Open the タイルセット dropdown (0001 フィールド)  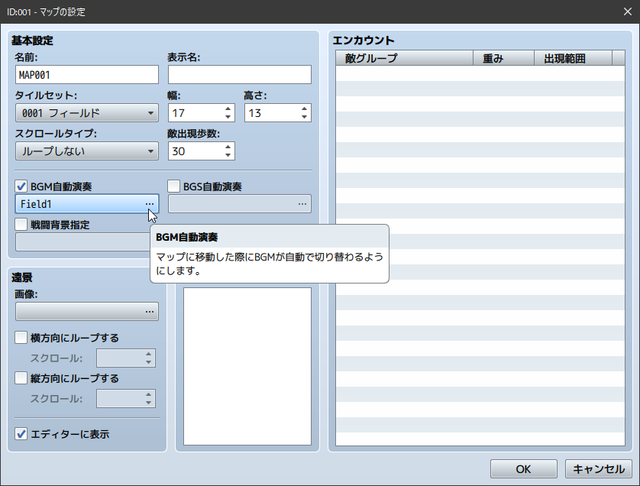click(87, 113)
